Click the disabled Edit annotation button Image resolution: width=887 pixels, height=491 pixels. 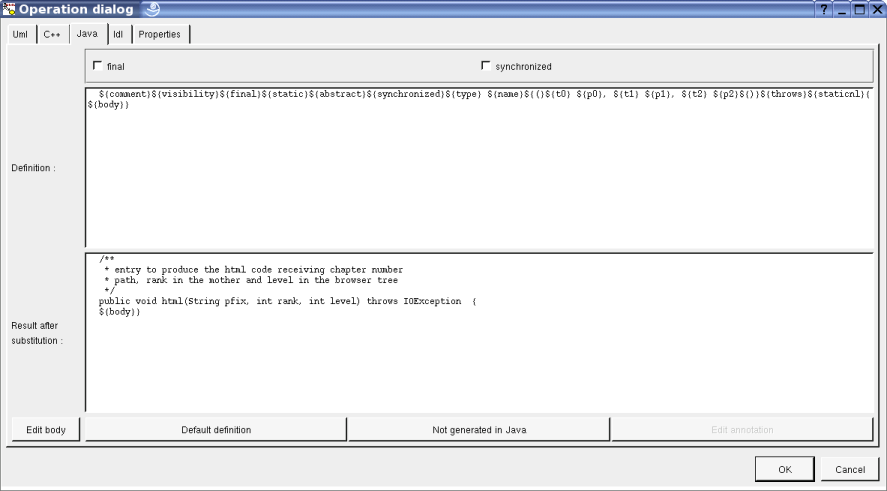pos(742,430)
